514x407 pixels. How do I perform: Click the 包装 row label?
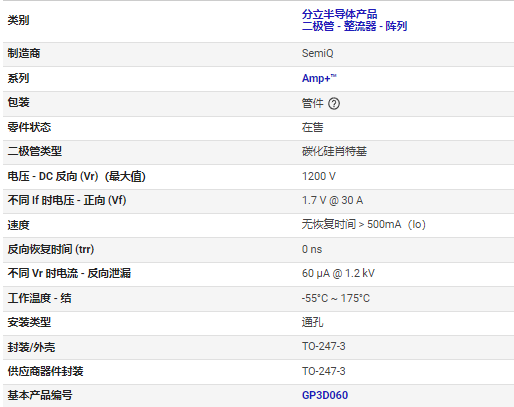click(x=18, y=102)
